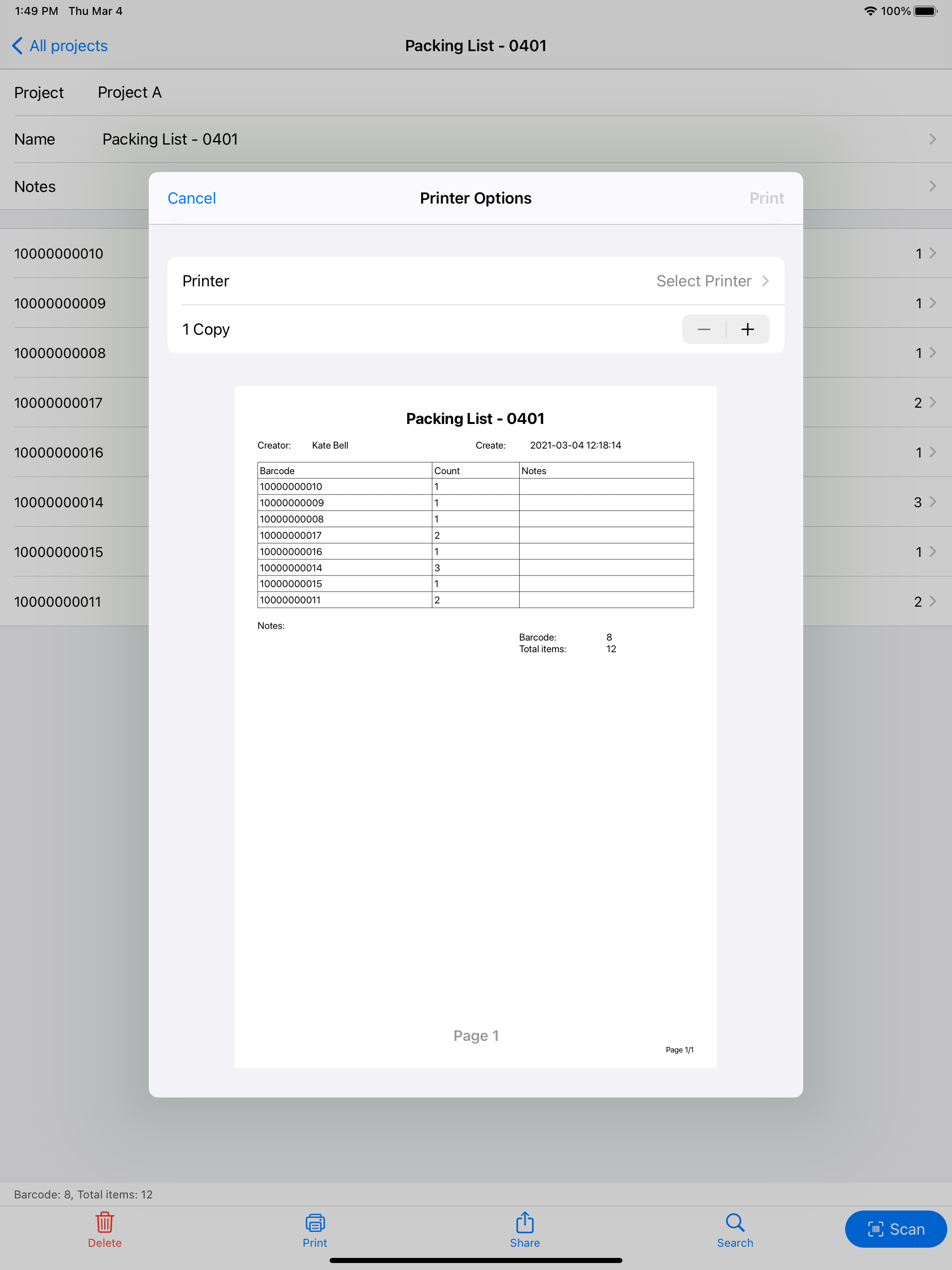Image resolution: width=952 pixels, height=1270 pixels.
Task: Open barcode 10000000011 row chevron
Action: pyautogui.click(x=932, y=601)
